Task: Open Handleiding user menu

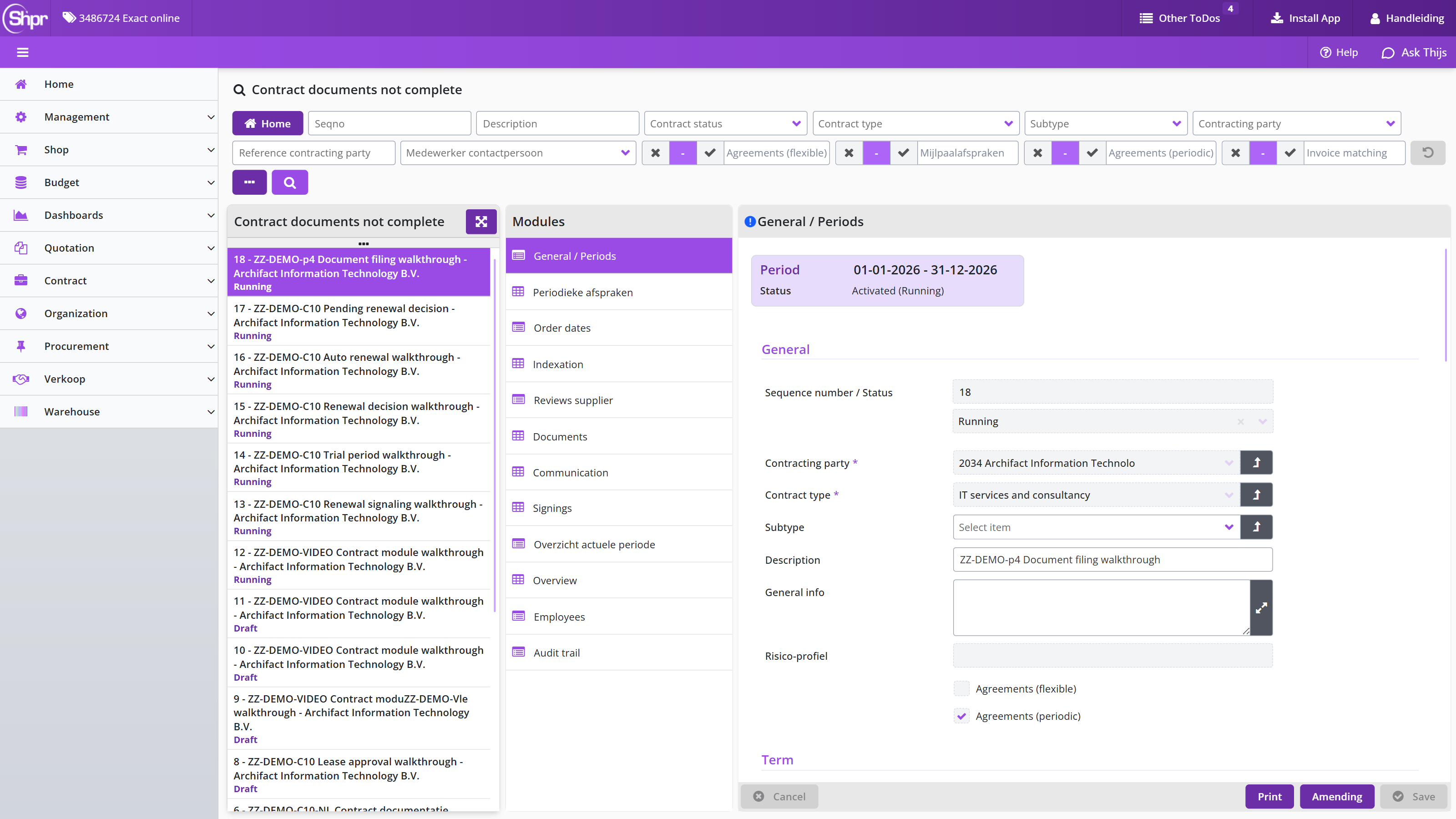Action: click(1407, 18)
